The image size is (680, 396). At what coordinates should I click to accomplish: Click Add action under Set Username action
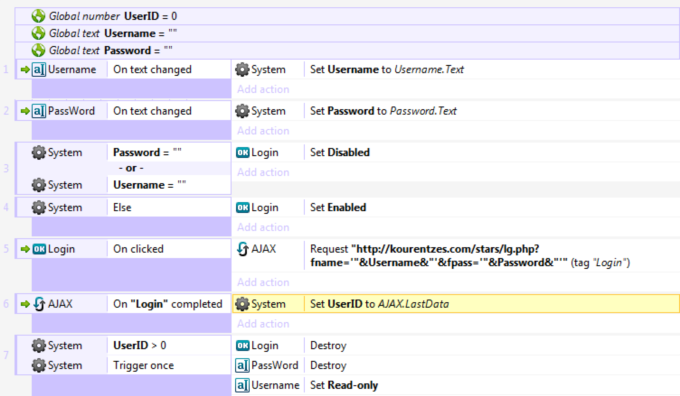[x=263, y=89]
